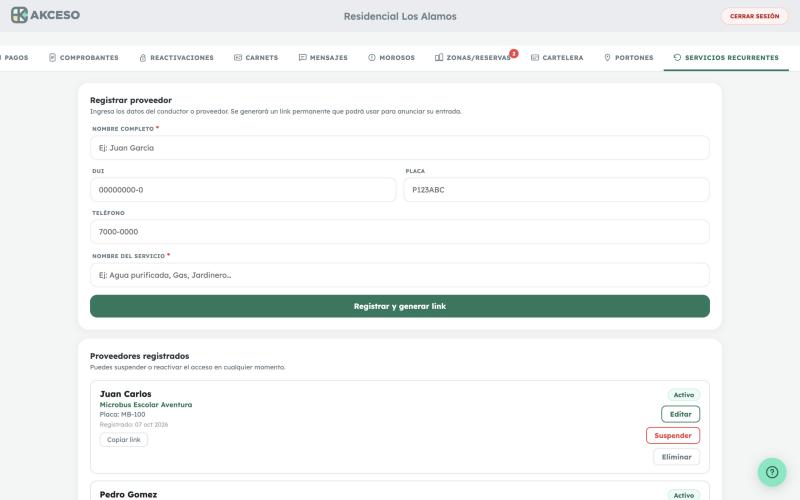Screen dimensions: 800x500
Task: Click the Reactivaciones lock icon
Action: pyautogui.click(x=143, y=58)
